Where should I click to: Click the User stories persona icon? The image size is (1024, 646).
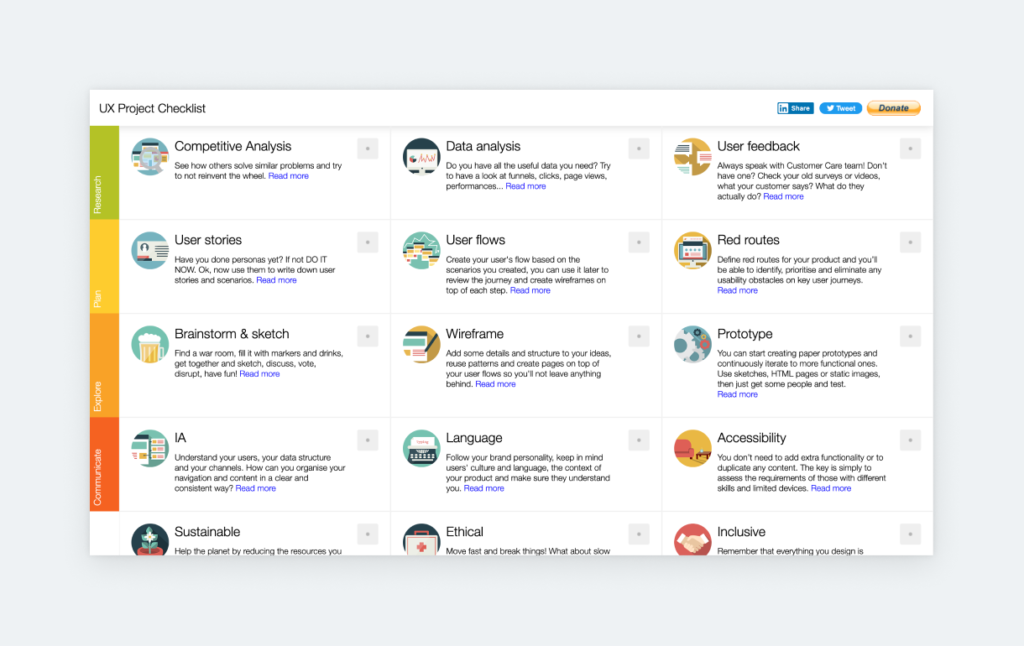[x=150, y=250]
